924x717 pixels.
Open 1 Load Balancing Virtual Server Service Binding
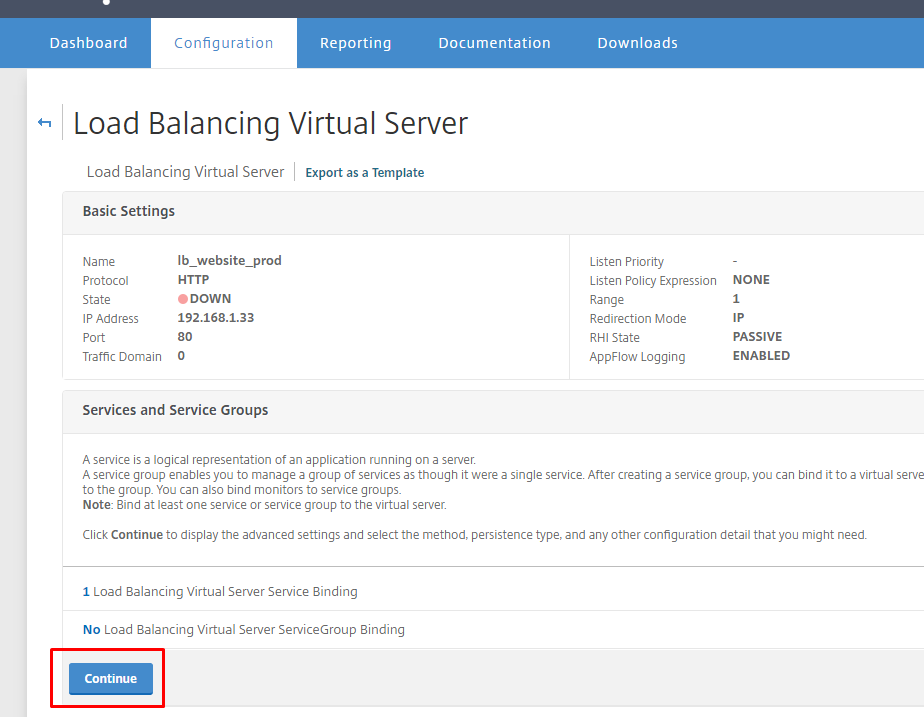(x=220, y=592)
